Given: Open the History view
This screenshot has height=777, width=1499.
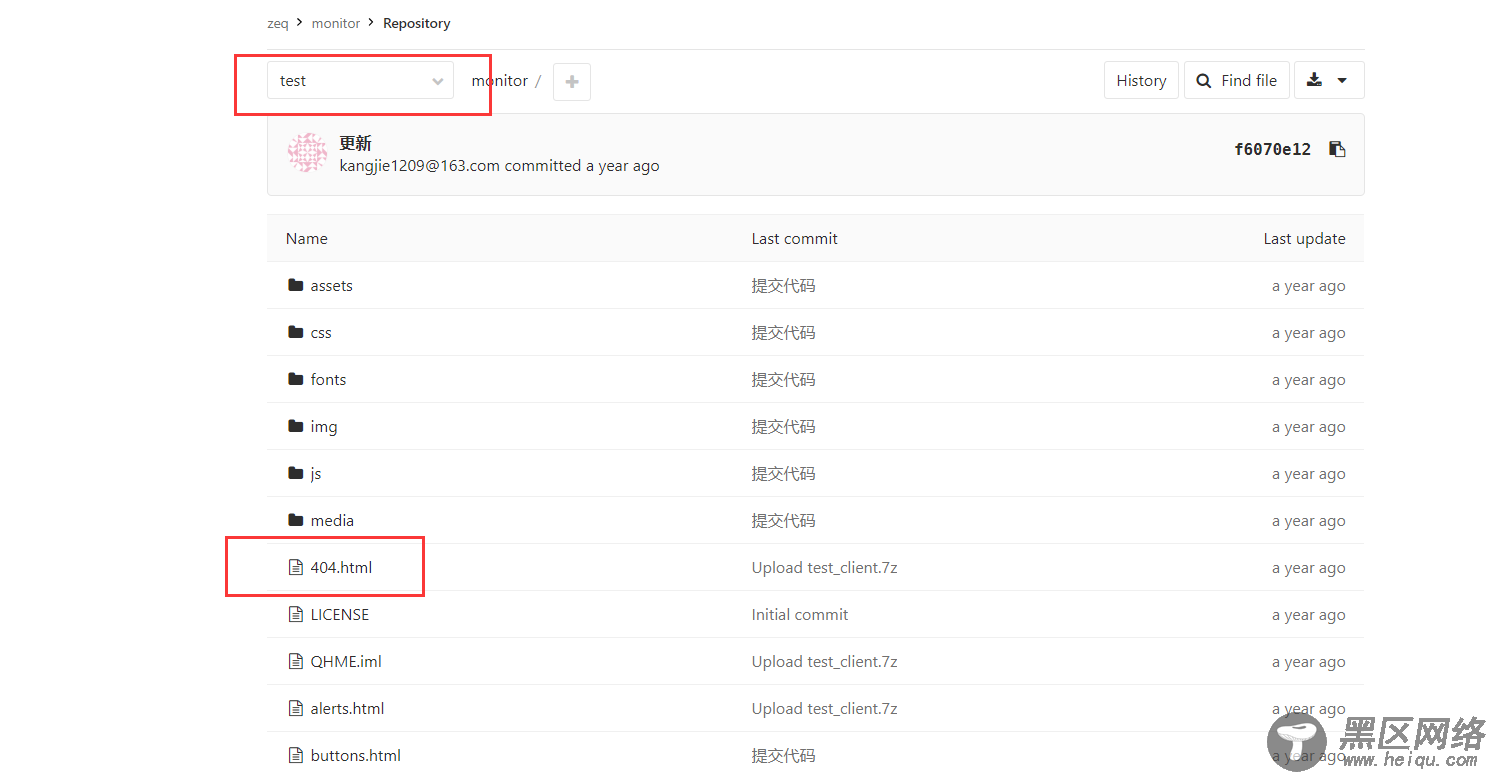Looking at the screenshot, I should pos(1141,81).
